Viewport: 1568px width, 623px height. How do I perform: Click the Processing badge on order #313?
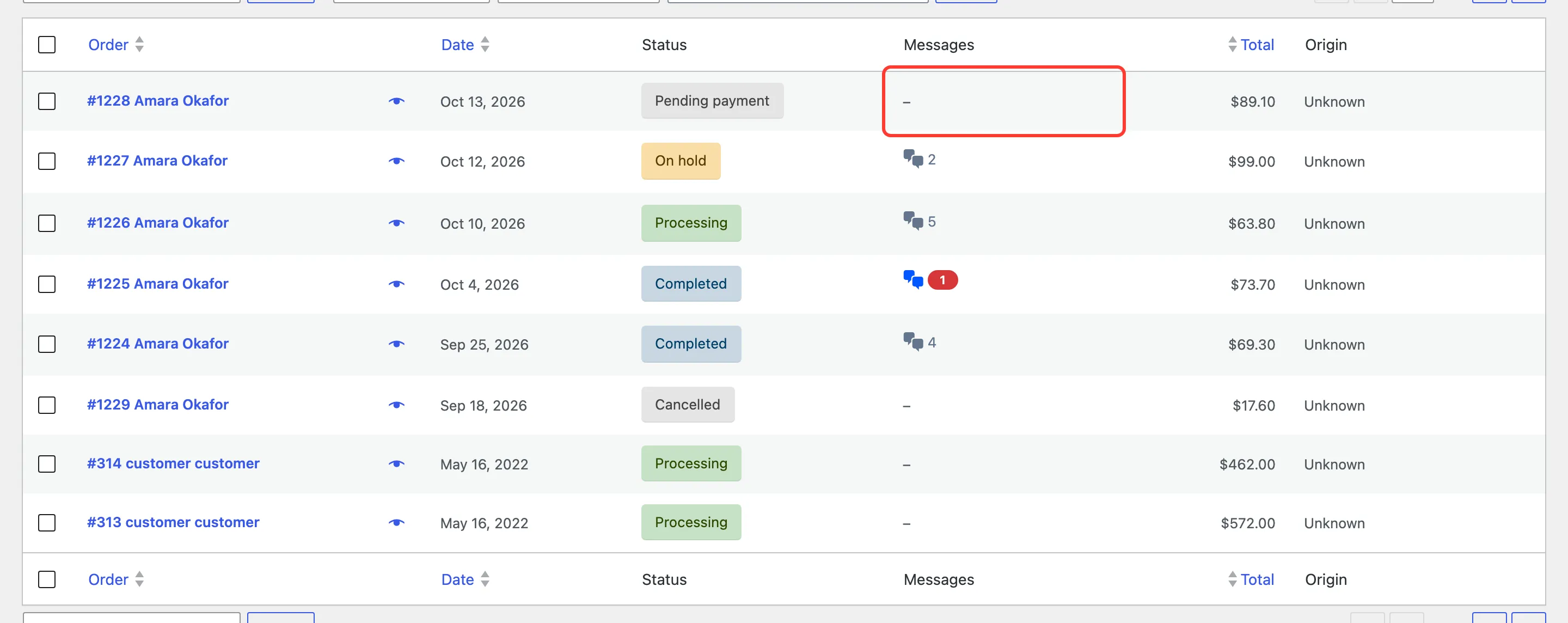[691, 522]
